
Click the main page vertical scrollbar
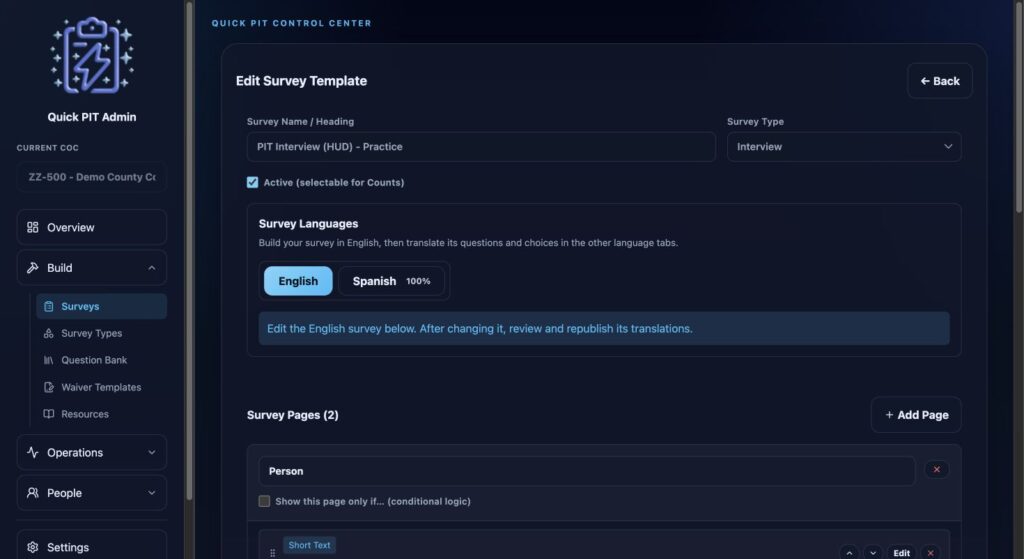click(x=1019, y=106)
